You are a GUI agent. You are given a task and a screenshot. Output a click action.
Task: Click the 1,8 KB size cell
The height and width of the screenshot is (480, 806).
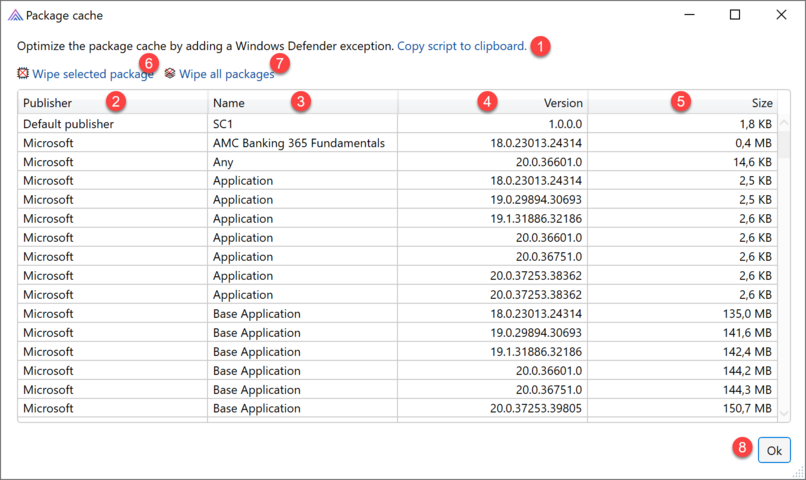click(683, 124)
